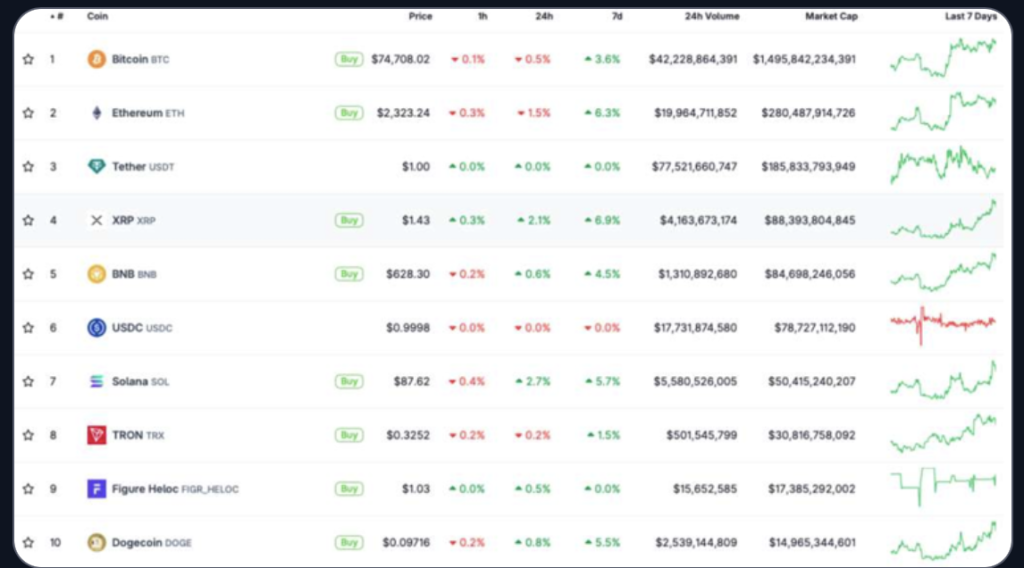The width and height of the screenshot is (1024, 568).
Task: Open the Ethereum ETH coin link
Action: click(x=148, y=113)
